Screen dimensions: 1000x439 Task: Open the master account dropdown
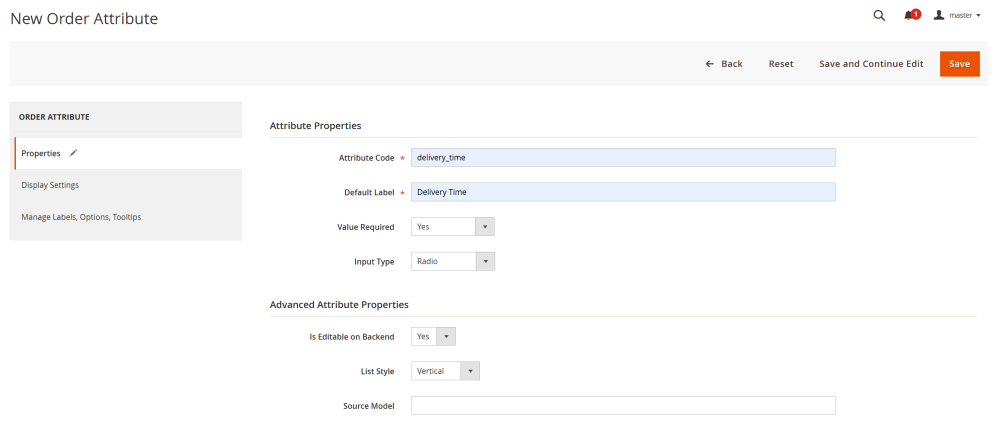[957, 15]
